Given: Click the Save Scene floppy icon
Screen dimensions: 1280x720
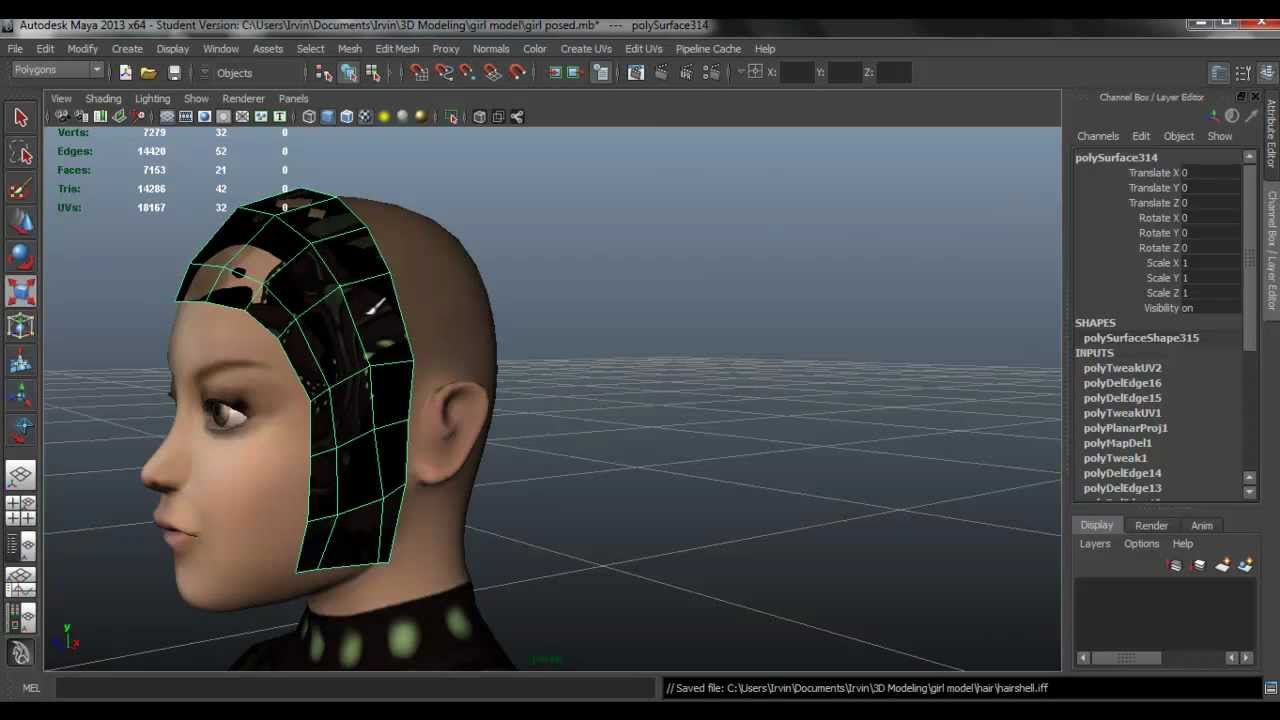Looking at the screenshot, I should point(174,72).
